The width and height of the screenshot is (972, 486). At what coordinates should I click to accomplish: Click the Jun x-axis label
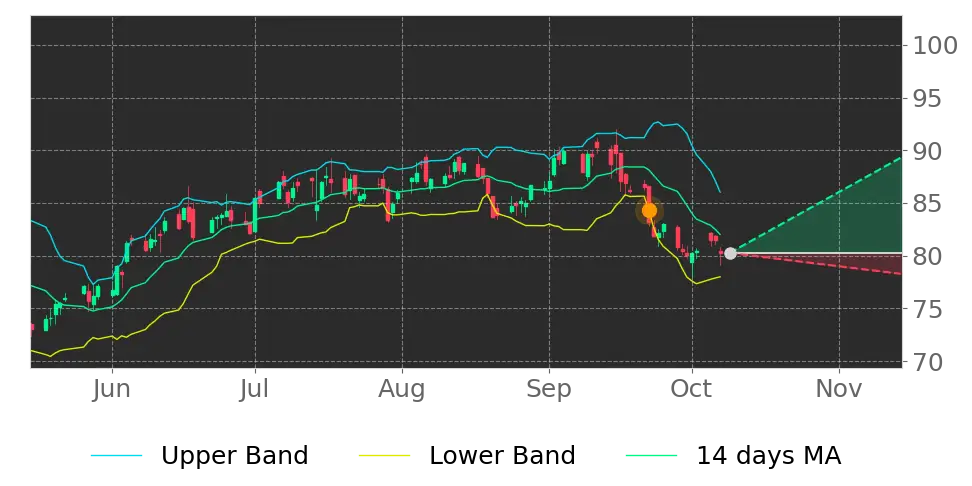point(112,389)
